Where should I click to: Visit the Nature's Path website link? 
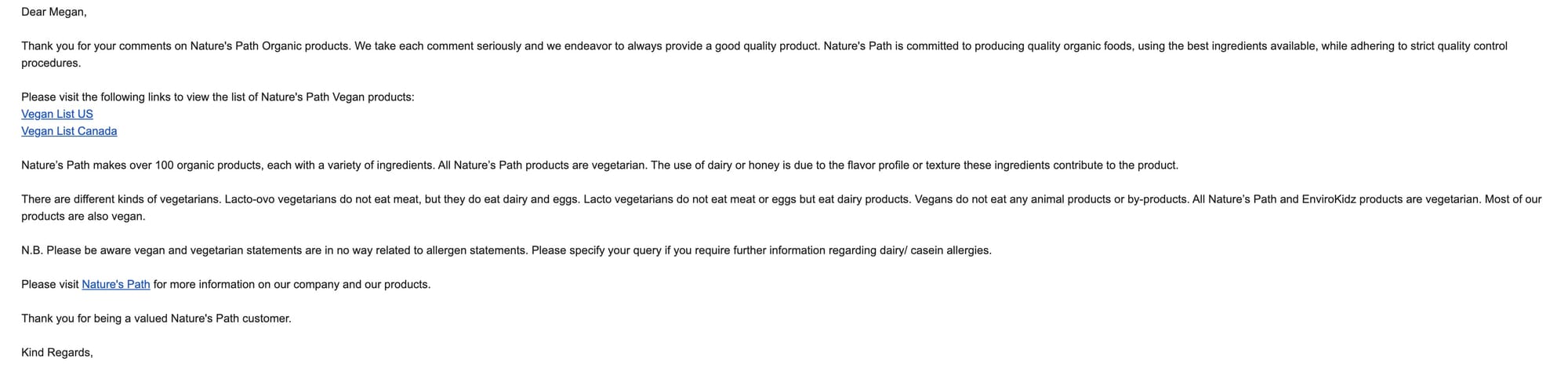[x=116, y=284]
